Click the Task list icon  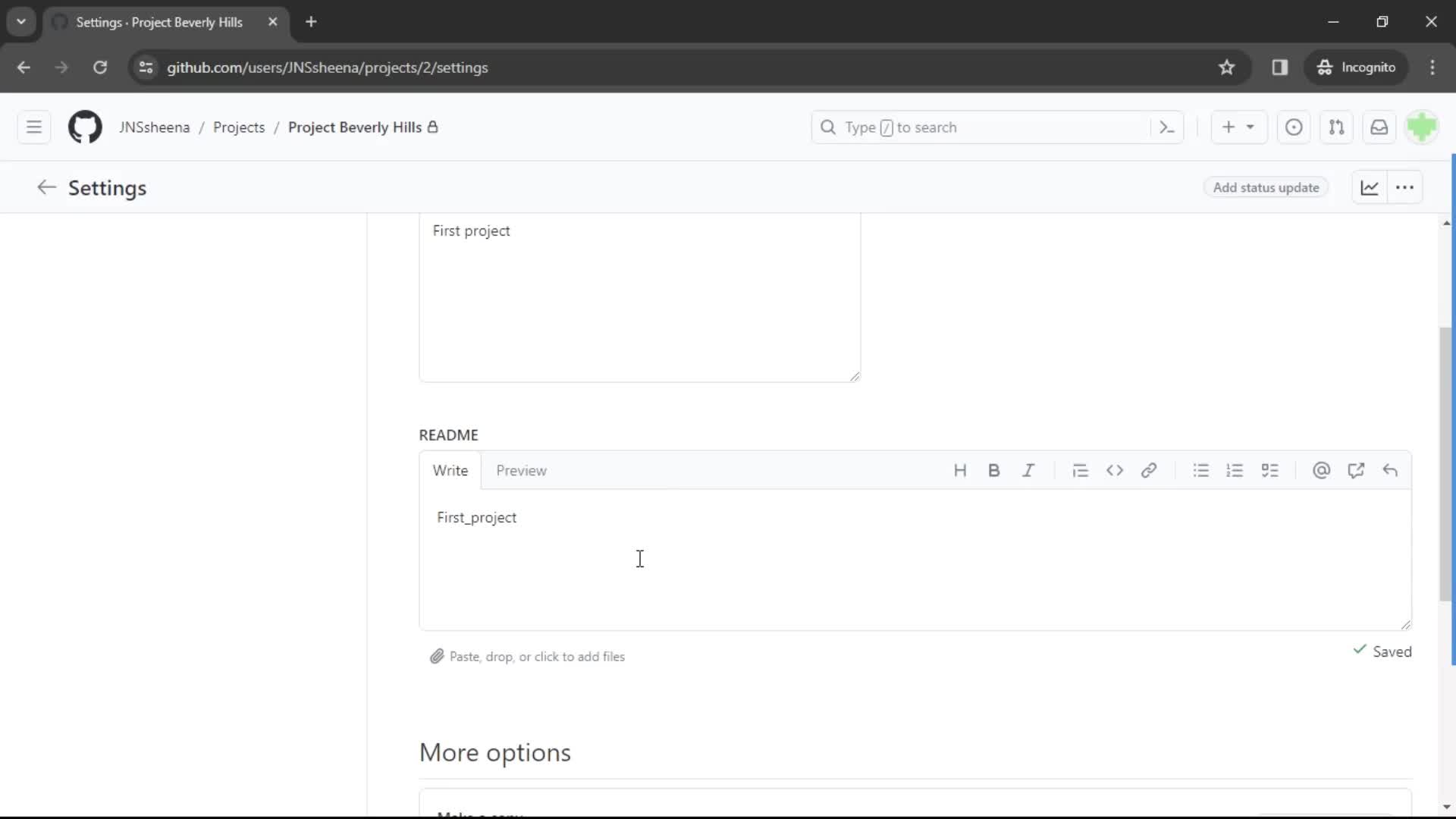[1270, 470]
